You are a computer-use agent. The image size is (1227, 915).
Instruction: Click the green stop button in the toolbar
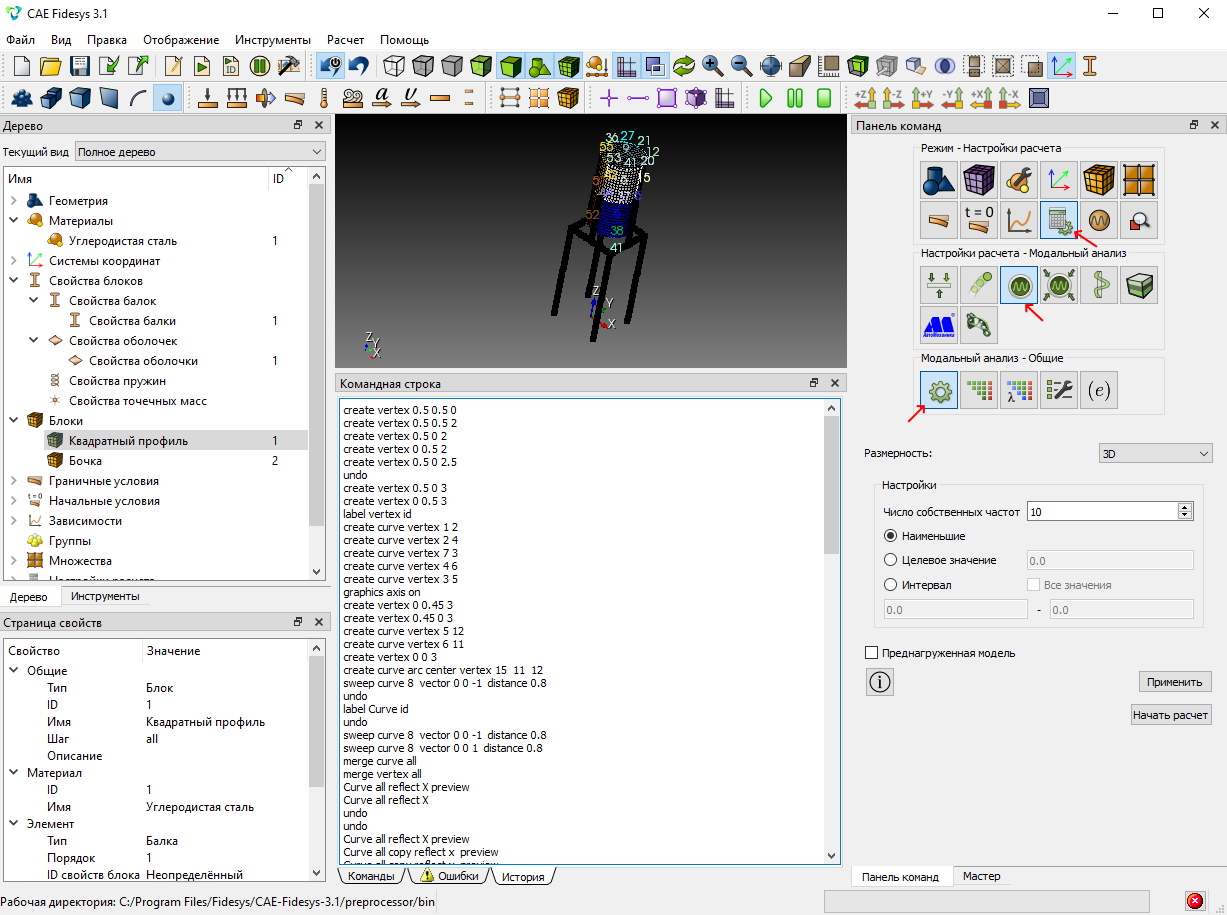click(x=824, y=98)
